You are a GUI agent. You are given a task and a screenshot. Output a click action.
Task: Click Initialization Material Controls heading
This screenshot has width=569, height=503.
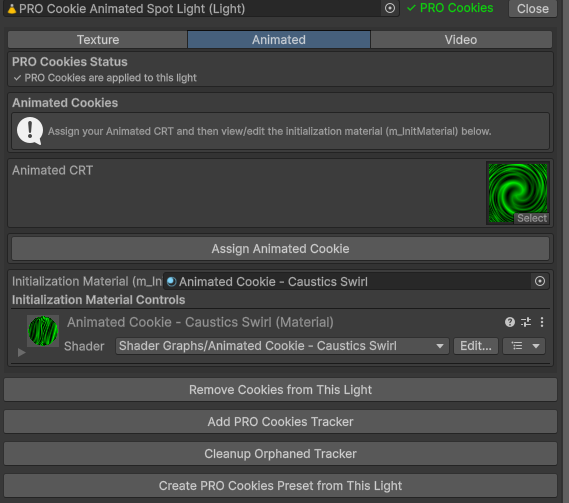tap(99, 300)
